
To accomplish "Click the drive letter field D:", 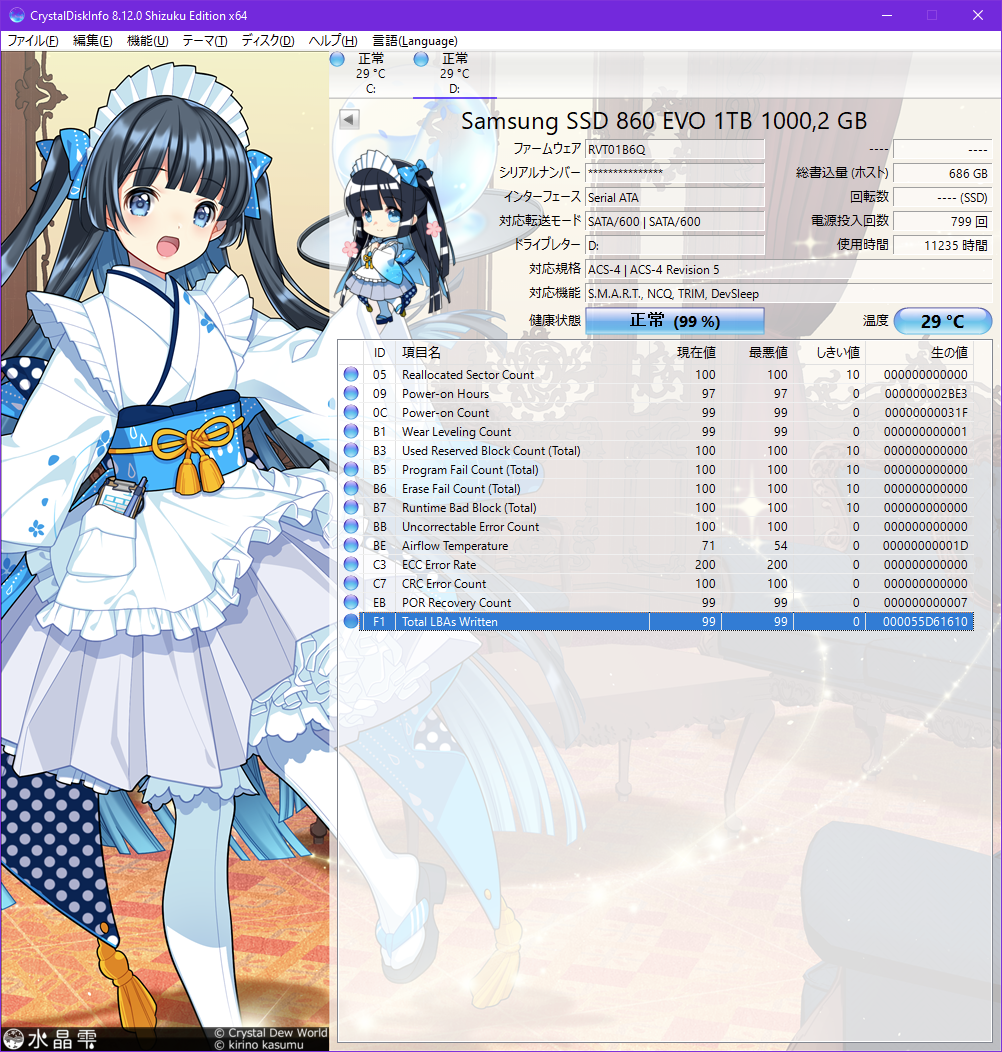I will pyautogui.click(x=674, y=246).
